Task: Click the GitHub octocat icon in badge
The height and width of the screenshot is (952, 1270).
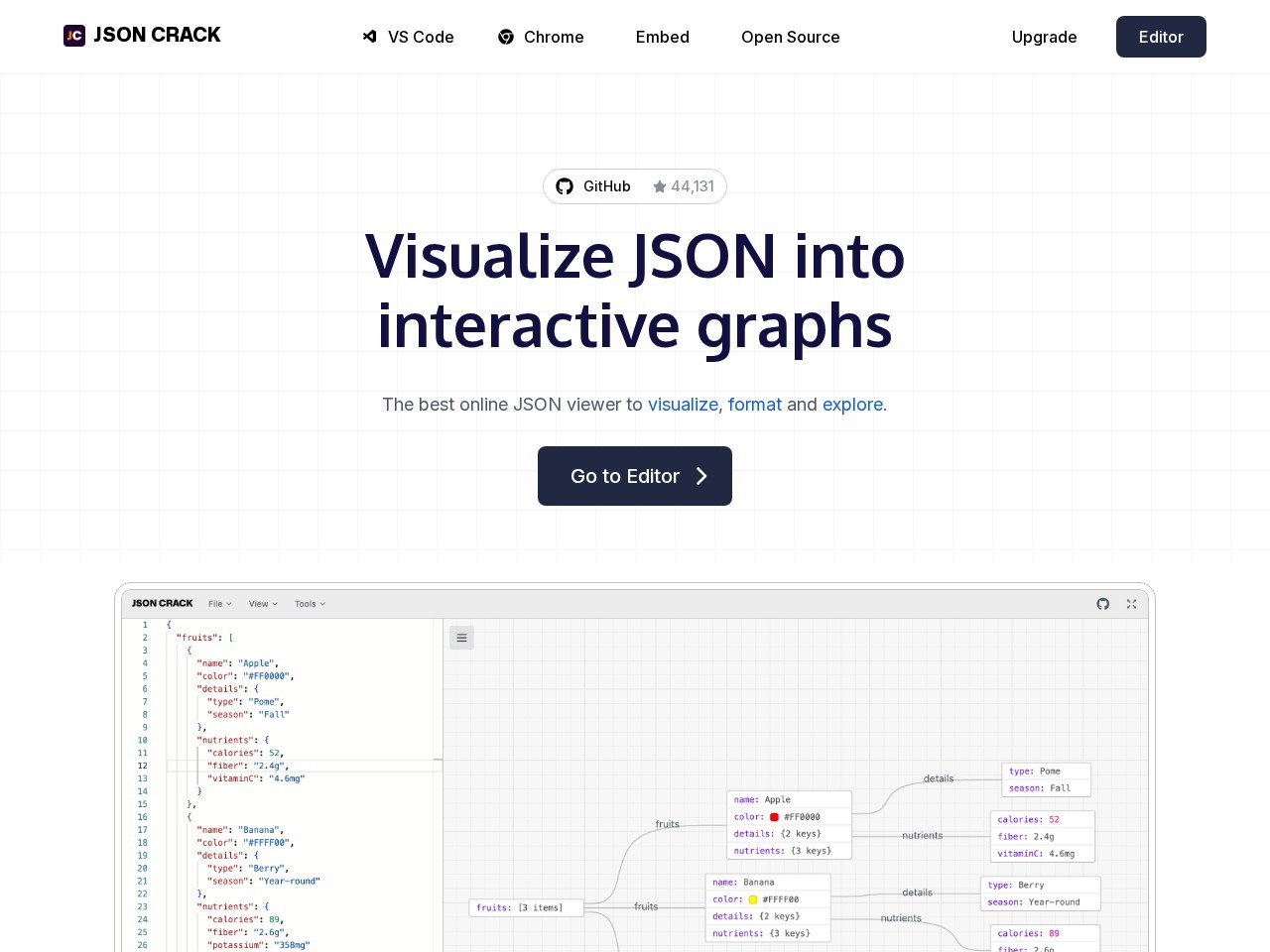Action: tap(565, 186)
